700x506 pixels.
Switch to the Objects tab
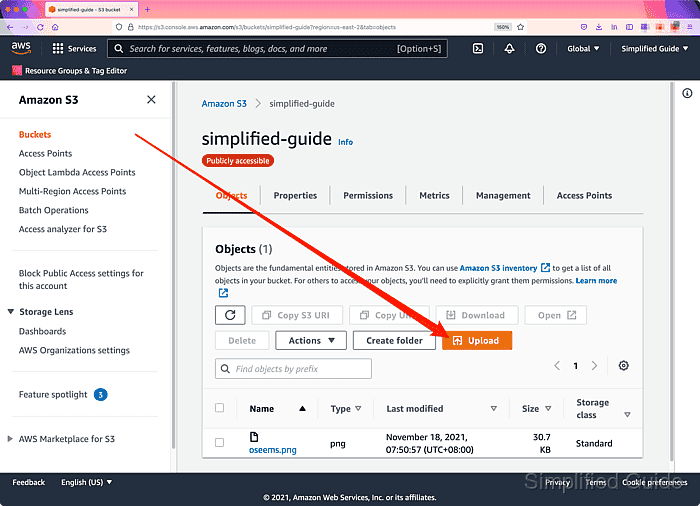231,196
